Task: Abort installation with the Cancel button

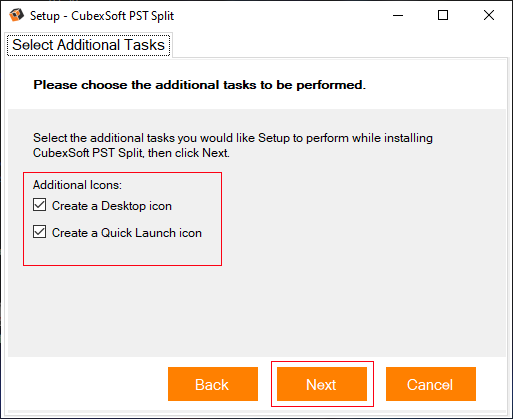Action: (x=431, y=384)
